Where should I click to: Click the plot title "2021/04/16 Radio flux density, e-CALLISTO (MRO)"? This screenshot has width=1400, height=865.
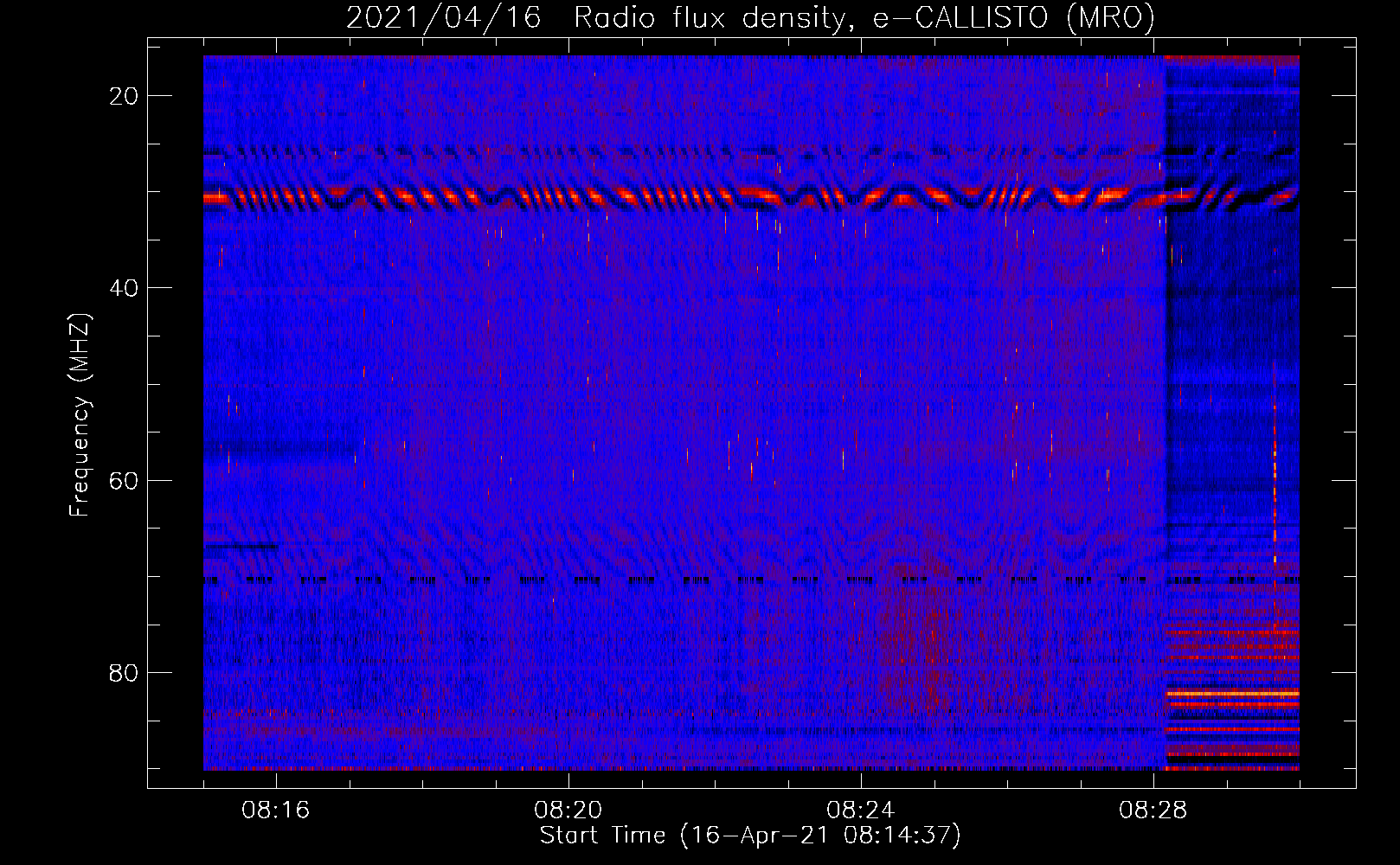750,17
